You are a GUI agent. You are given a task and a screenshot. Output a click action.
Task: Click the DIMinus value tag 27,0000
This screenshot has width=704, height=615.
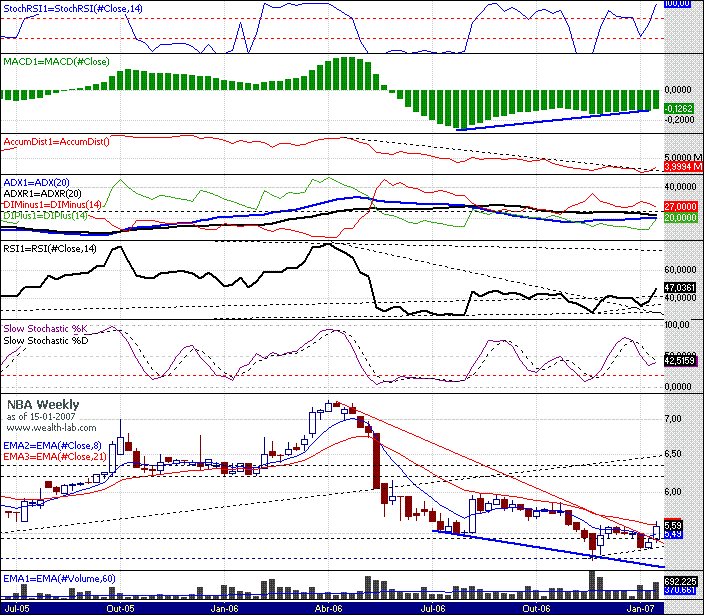(x=680, y=206)
